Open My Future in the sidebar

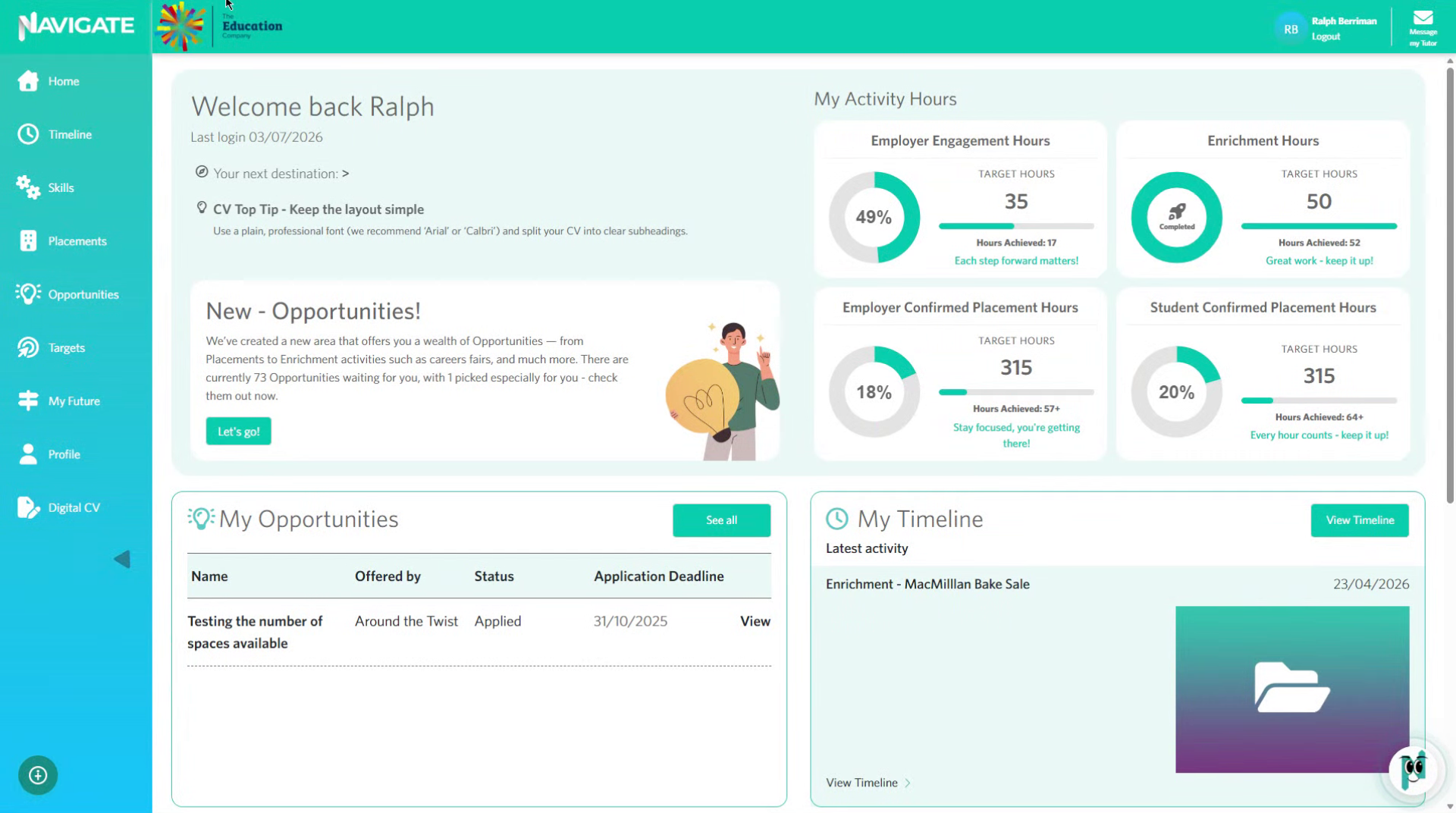76,400
